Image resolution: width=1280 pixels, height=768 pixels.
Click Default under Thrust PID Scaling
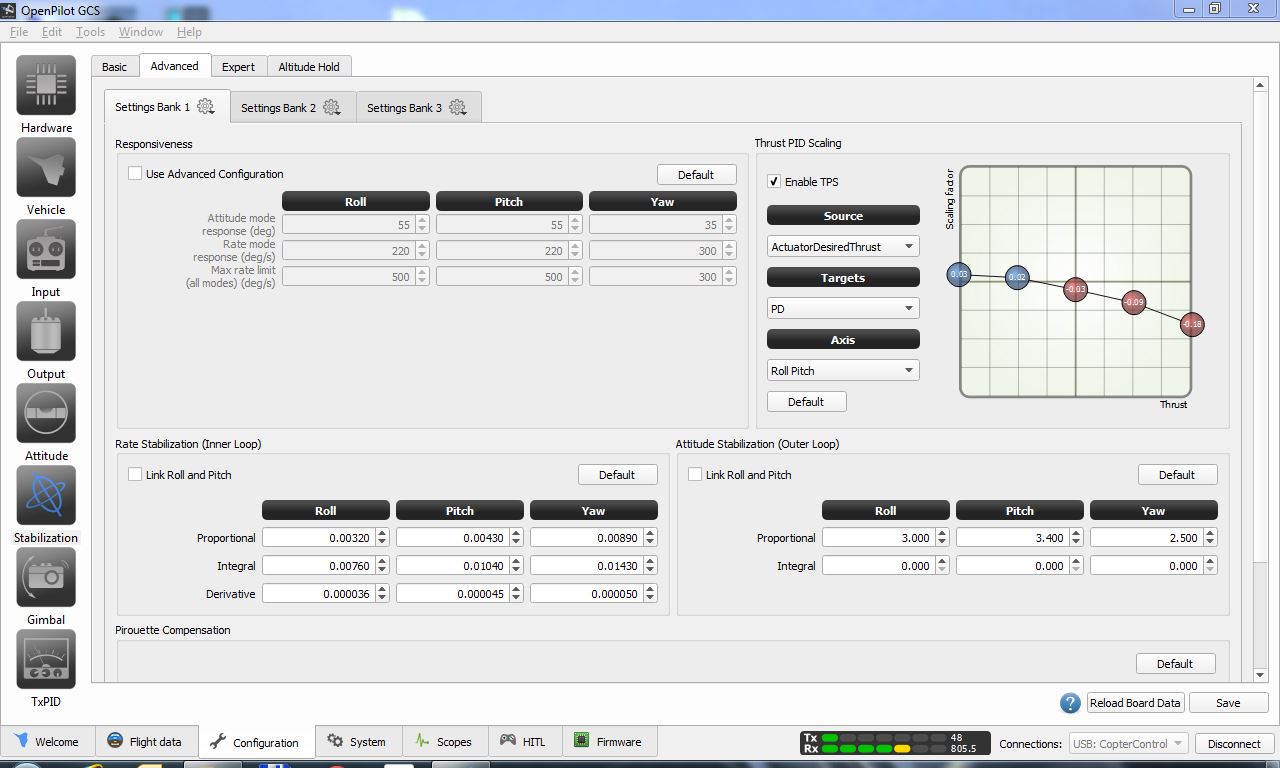click(x=806, y=401)
